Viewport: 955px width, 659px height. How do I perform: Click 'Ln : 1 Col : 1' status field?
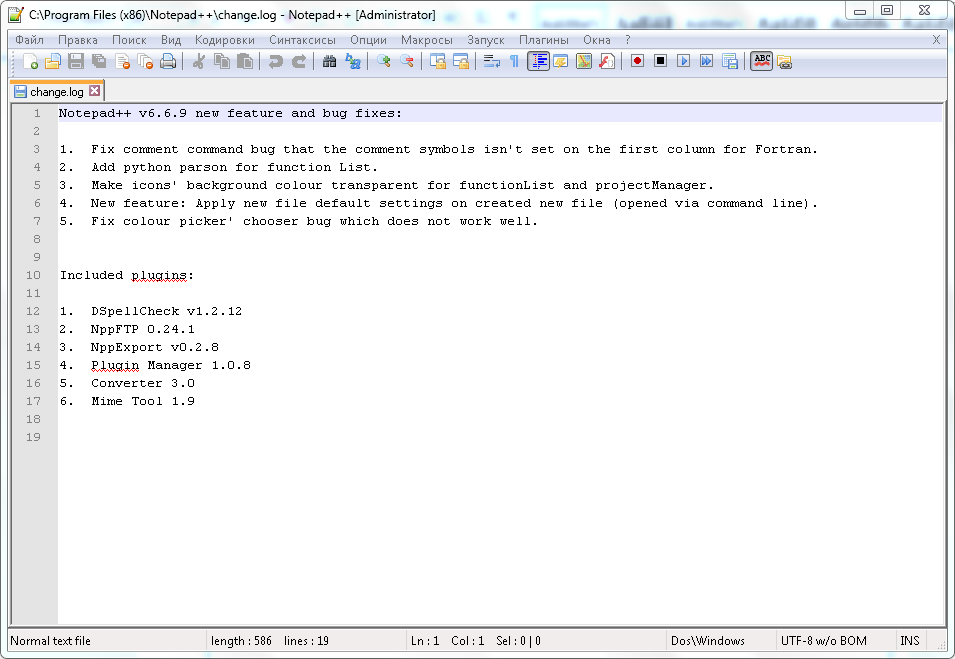[448, 641]
